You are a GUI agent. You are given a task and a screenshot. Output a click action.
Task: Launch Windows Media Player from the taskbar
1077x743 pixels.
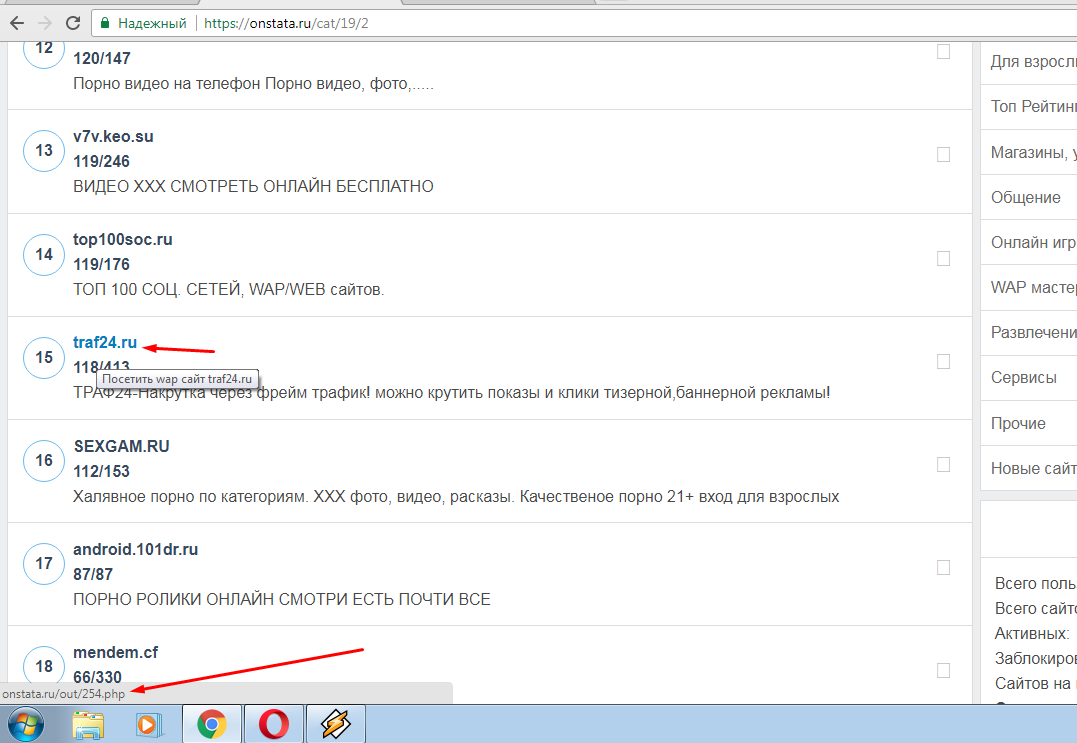coord(150,723)
